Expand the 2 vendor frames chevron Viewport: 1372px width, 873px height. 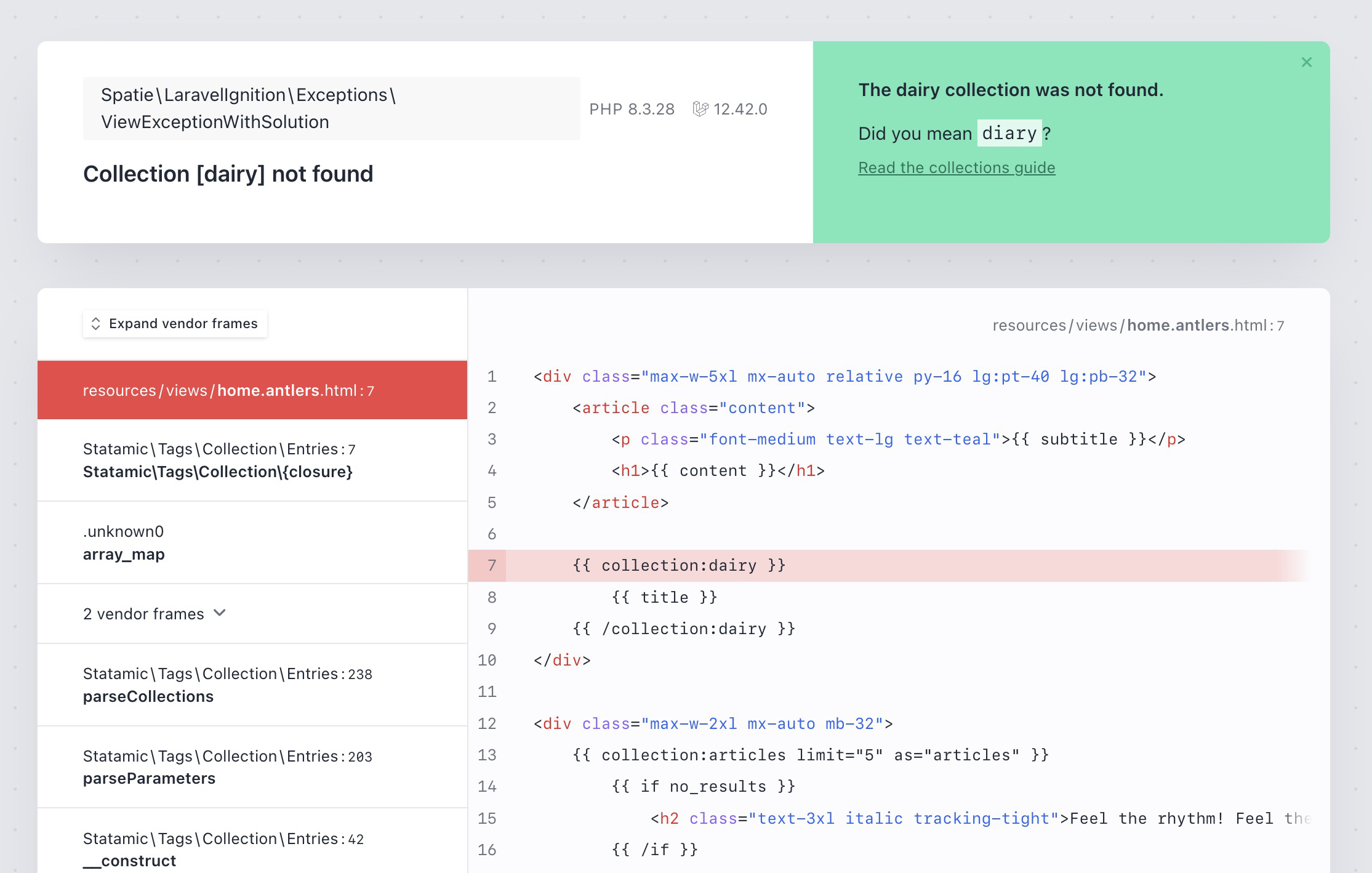220,613
